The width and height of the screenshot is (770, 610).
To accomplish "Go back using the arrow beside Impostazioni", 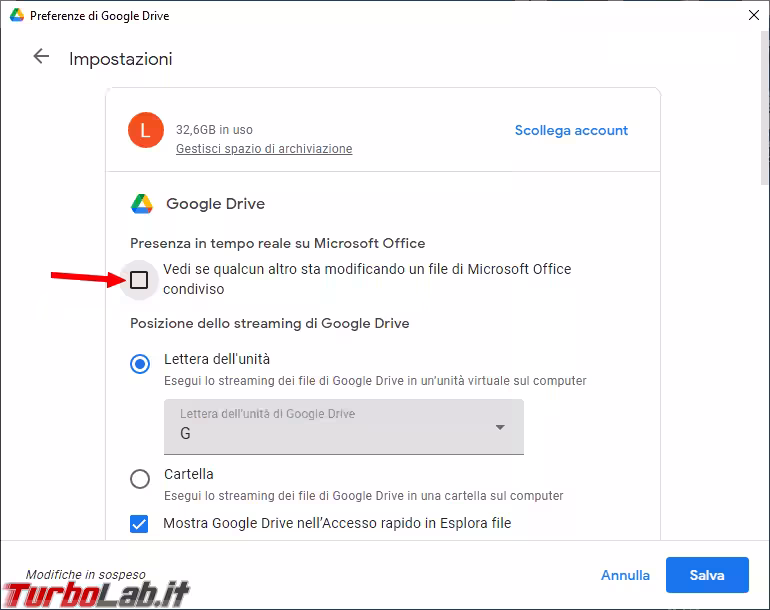I will coord(41,57).
